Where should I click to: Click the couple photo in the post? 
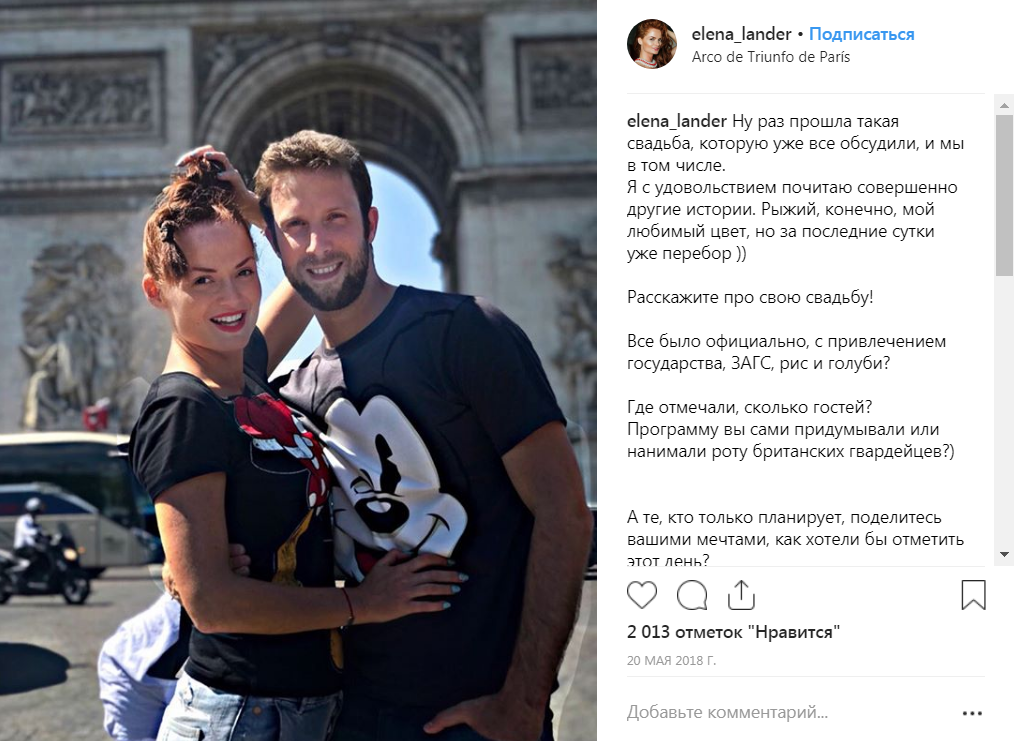[298, 370]
